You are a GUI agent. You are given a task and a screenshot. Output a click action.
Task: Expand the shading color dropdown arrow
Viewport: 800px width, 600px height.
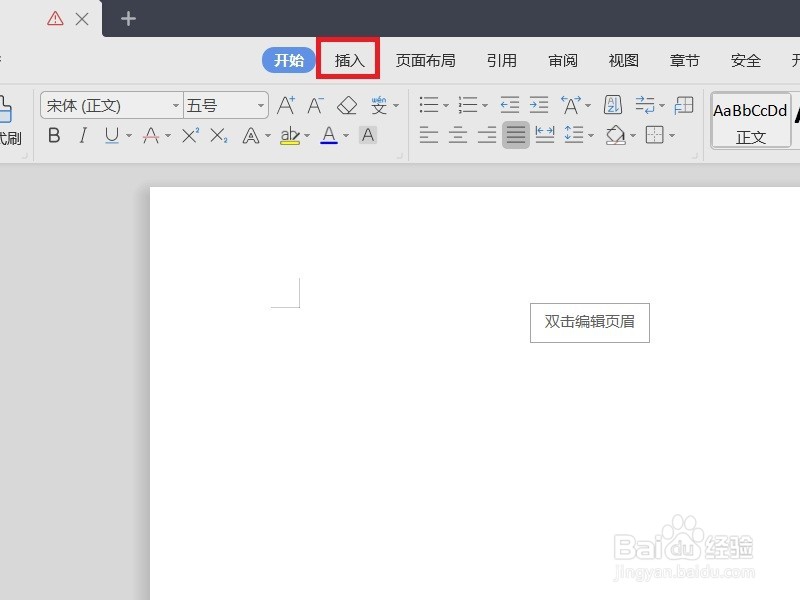tap(633, 136)
